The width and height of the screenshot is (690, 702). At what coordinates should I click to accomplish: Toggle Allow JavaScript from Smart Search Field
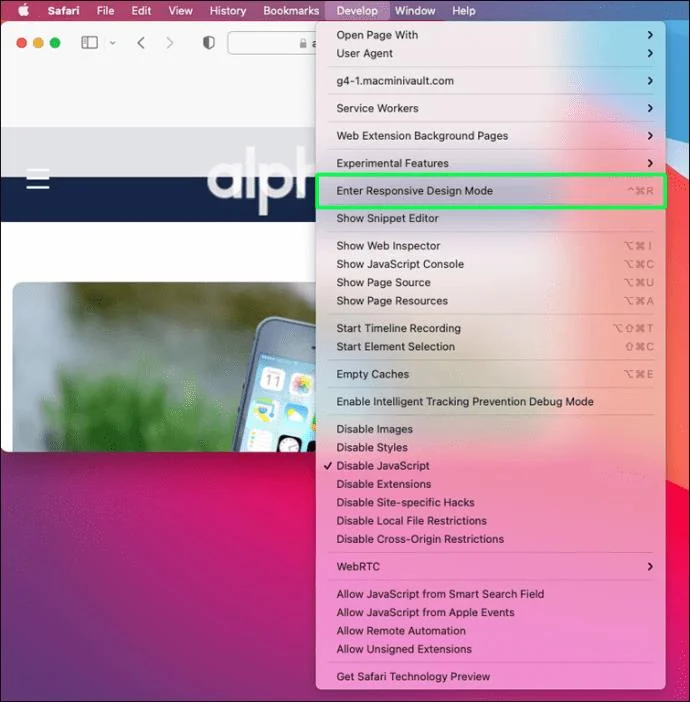click(x=490, y=594)
